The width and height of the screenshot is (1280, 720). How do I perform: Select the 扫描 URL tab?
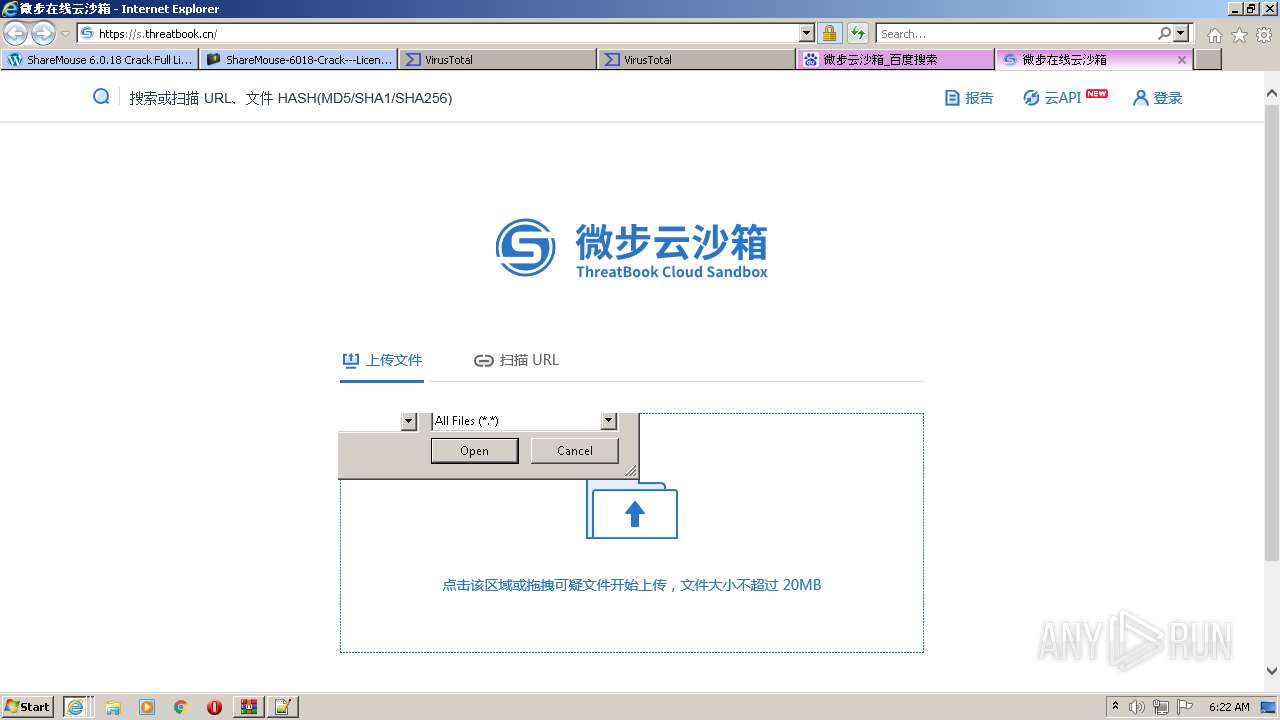[516, 360]
